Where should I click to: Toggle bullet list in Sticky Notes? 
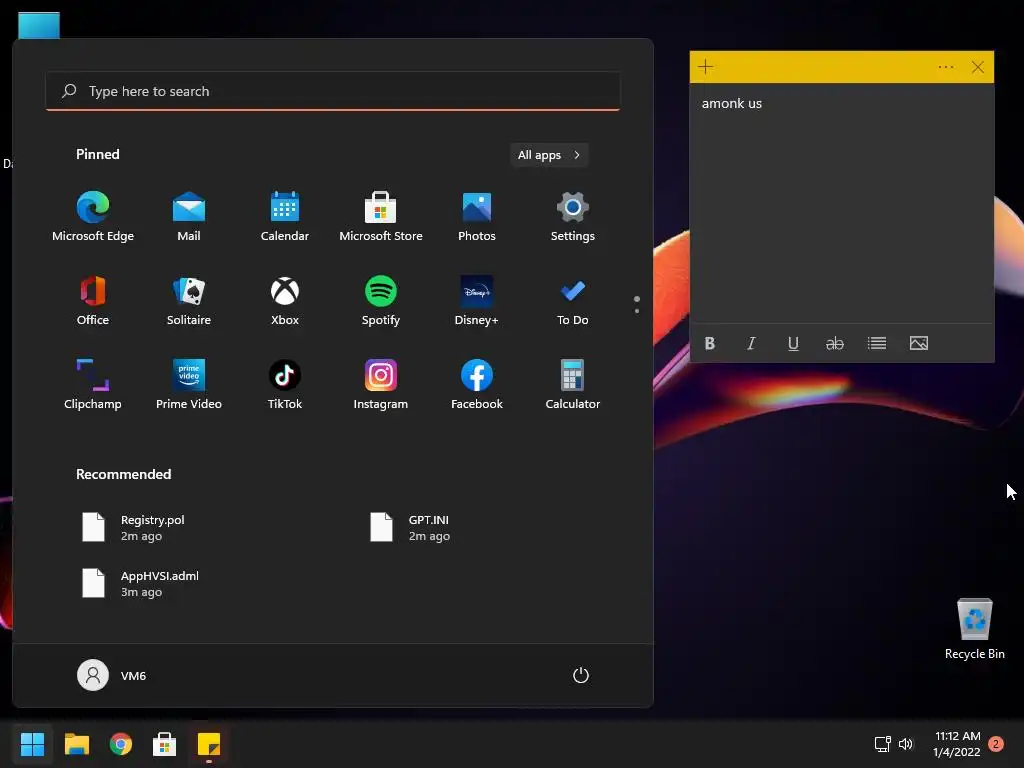pos(876,344)
